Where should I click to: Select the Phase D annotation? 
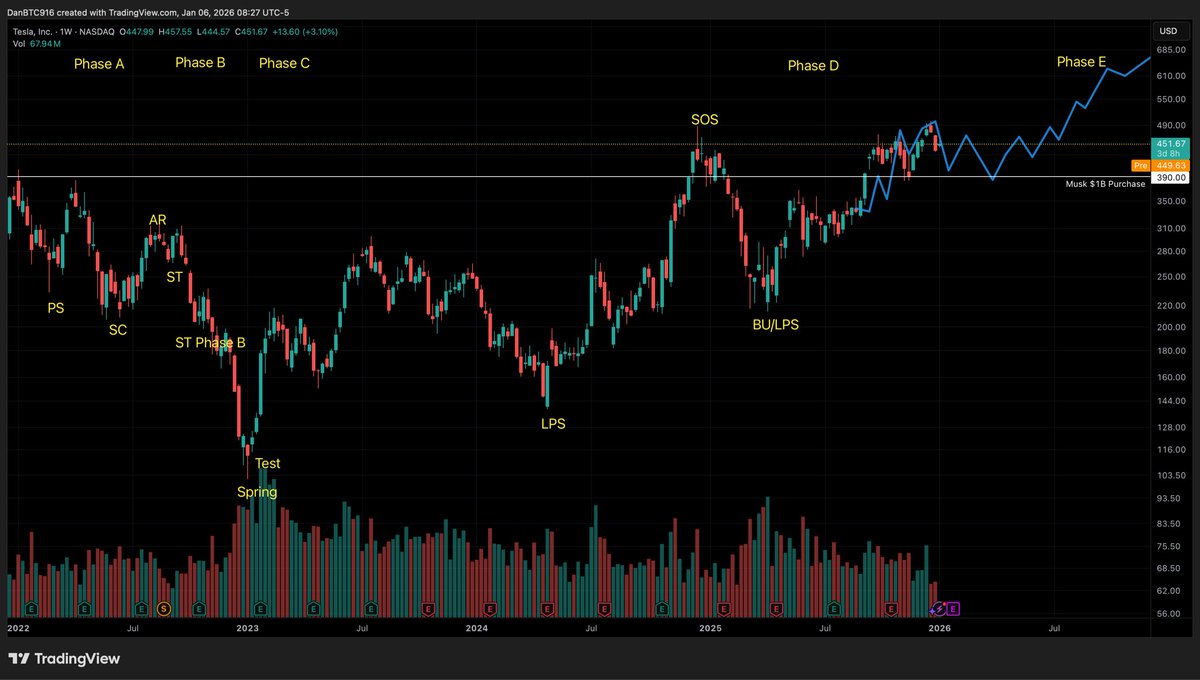coord(813,66)
